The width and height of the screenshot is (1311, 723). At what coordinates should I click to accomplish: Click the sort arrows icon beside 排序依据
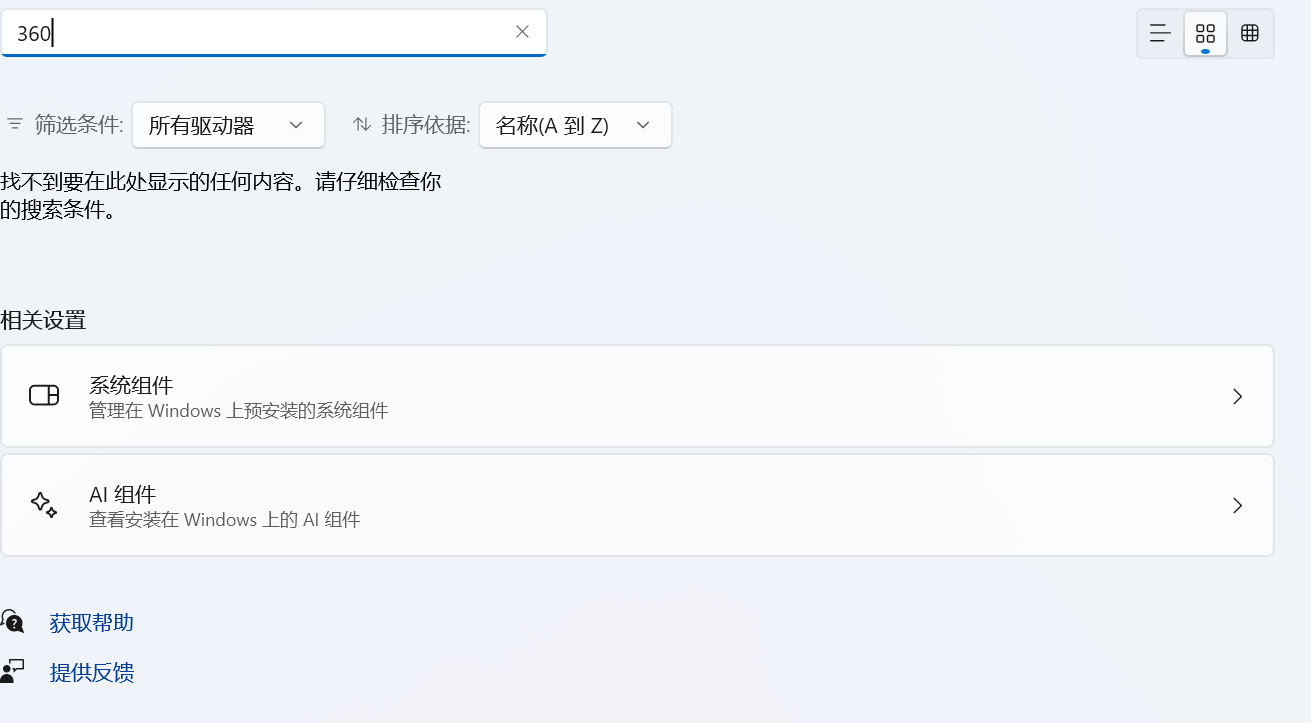tap(362, 125)
